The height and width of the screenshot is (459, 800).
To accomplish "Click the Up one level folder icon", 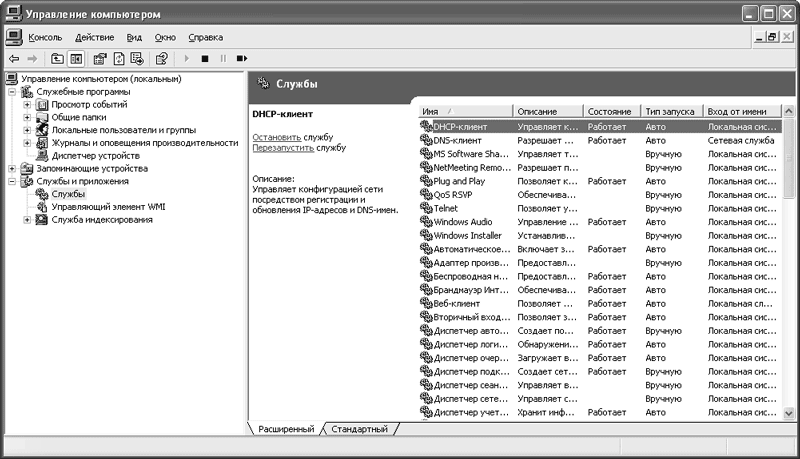I will click(57, 59).
